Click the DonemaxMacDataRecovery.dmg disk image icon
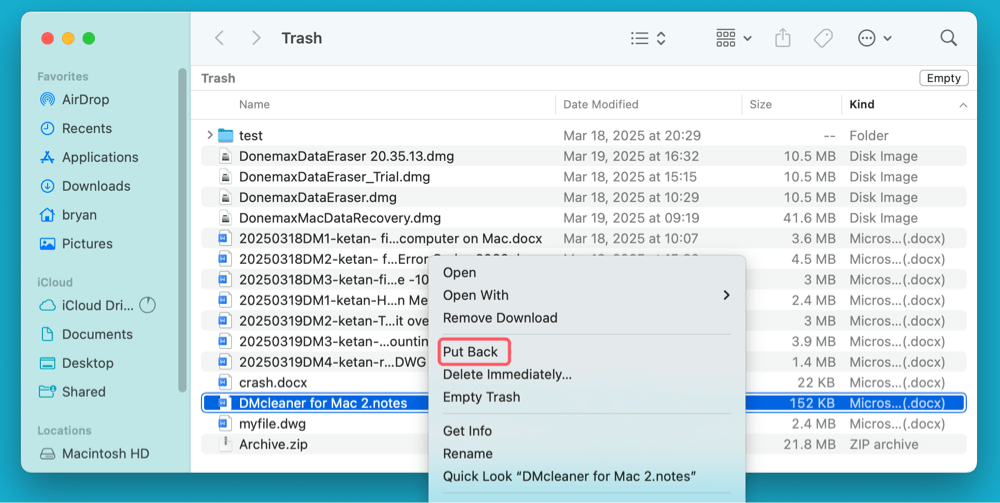Image resolution: width=1000 pixels, height=503 pixels. (224, 217)
